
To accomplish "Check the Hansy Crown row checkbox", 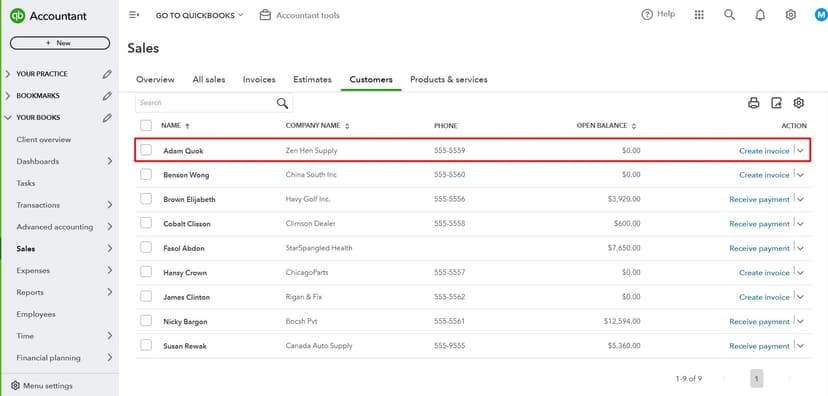I will pyautogui.click(x=146, y=272).
